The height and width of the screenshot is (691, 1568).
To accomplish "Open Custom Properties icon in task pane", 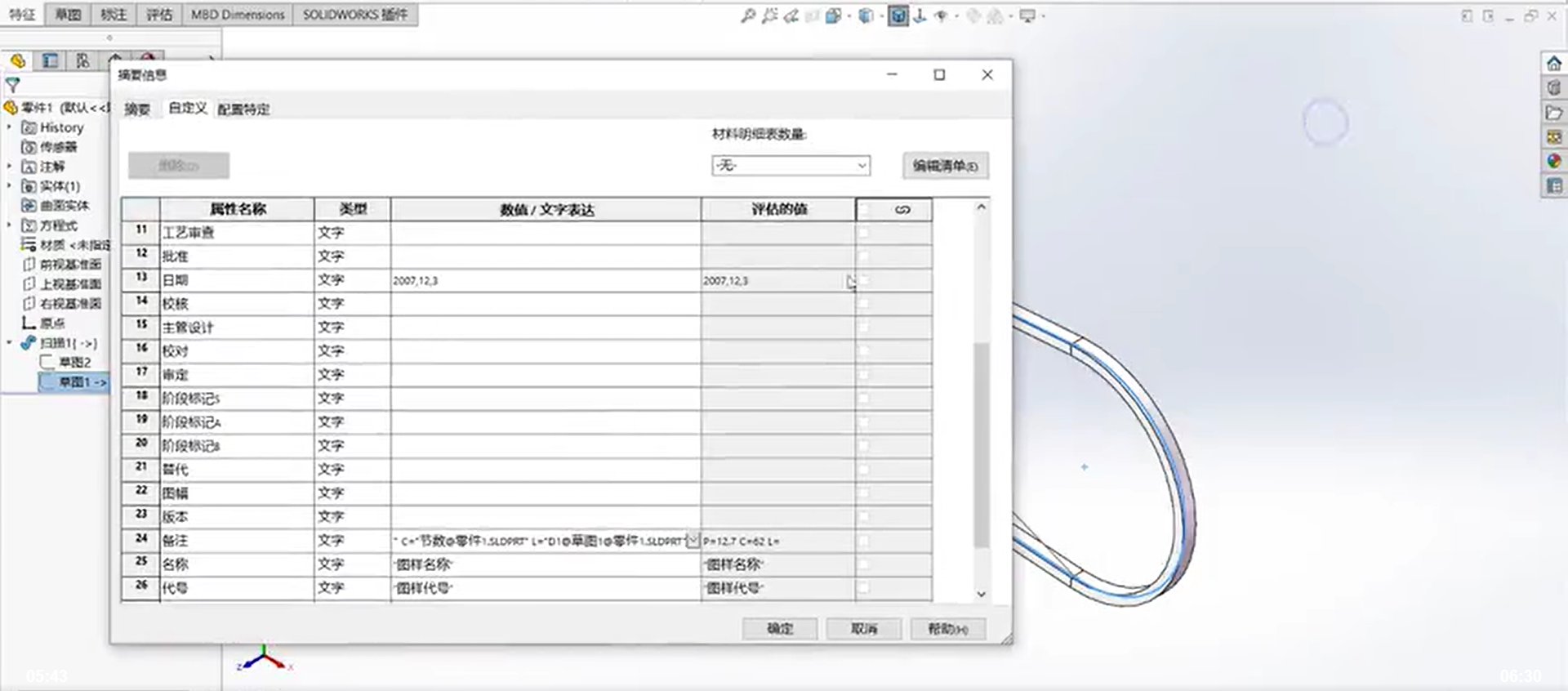I will coord(1553,186).
